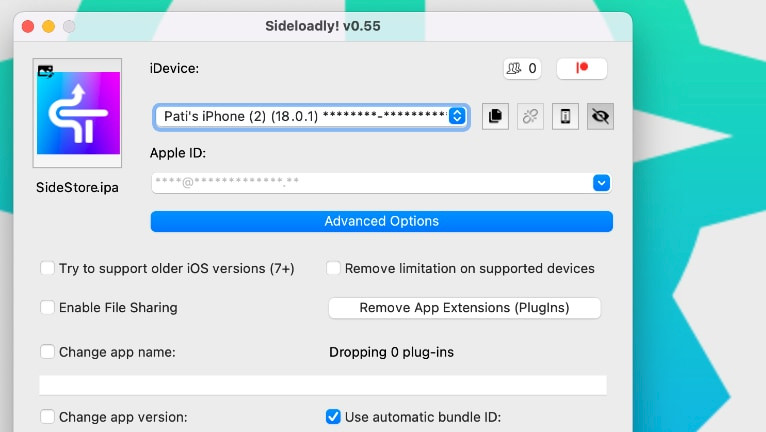Click the Patreon button with red logo
766x432 pixels.
(x=582, y=68)
